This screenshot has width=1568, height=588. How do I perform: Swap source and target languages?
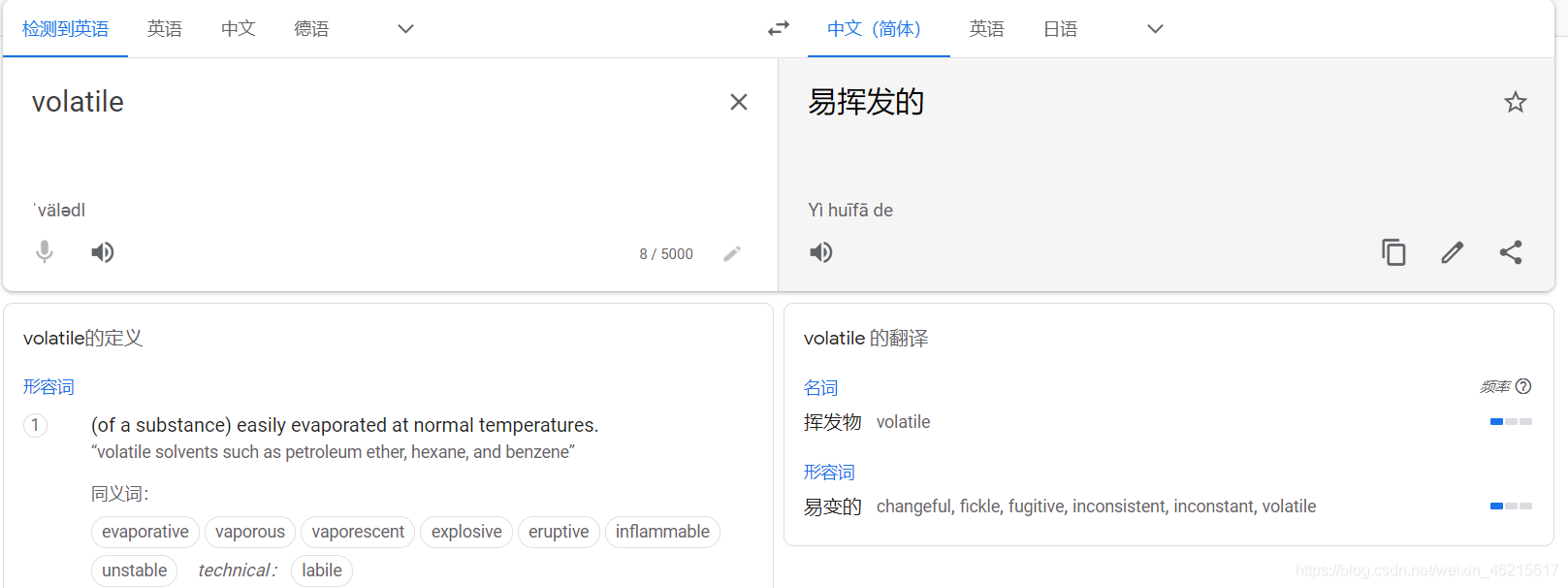pyautogui.click(x=779, y=29)
